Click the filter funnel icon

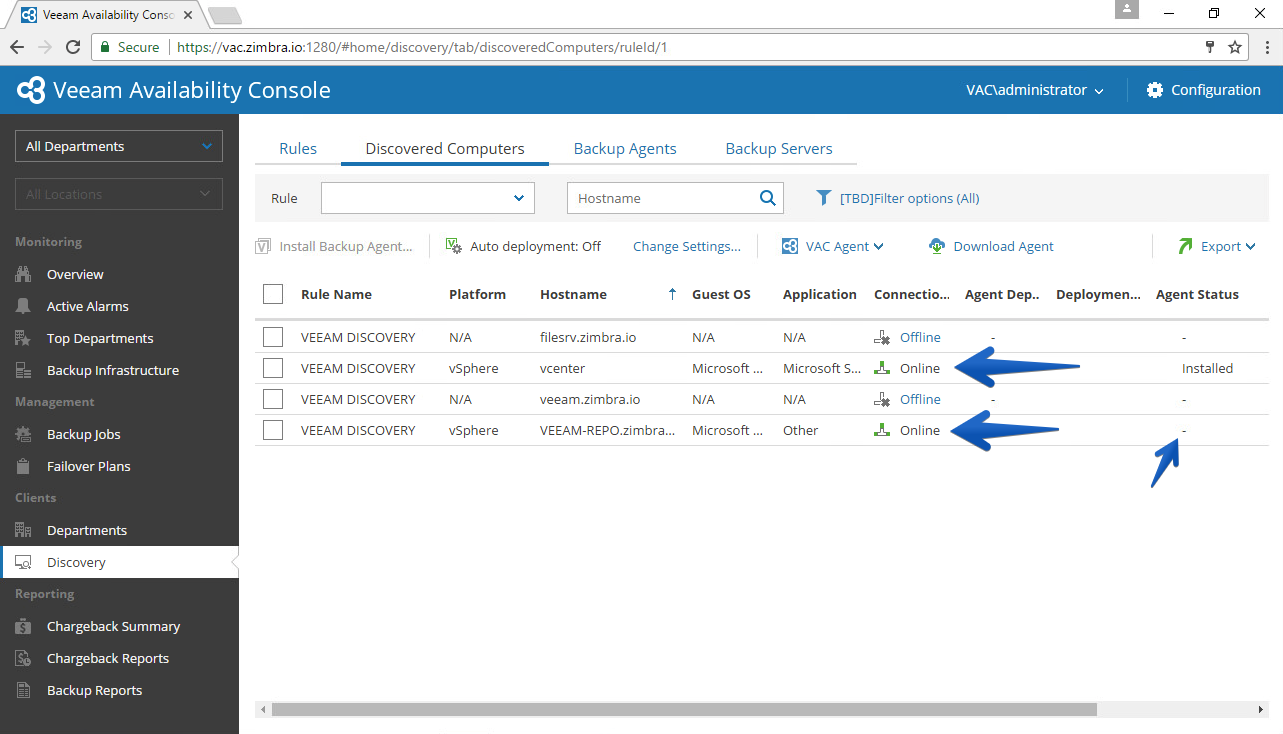[823, 198]
